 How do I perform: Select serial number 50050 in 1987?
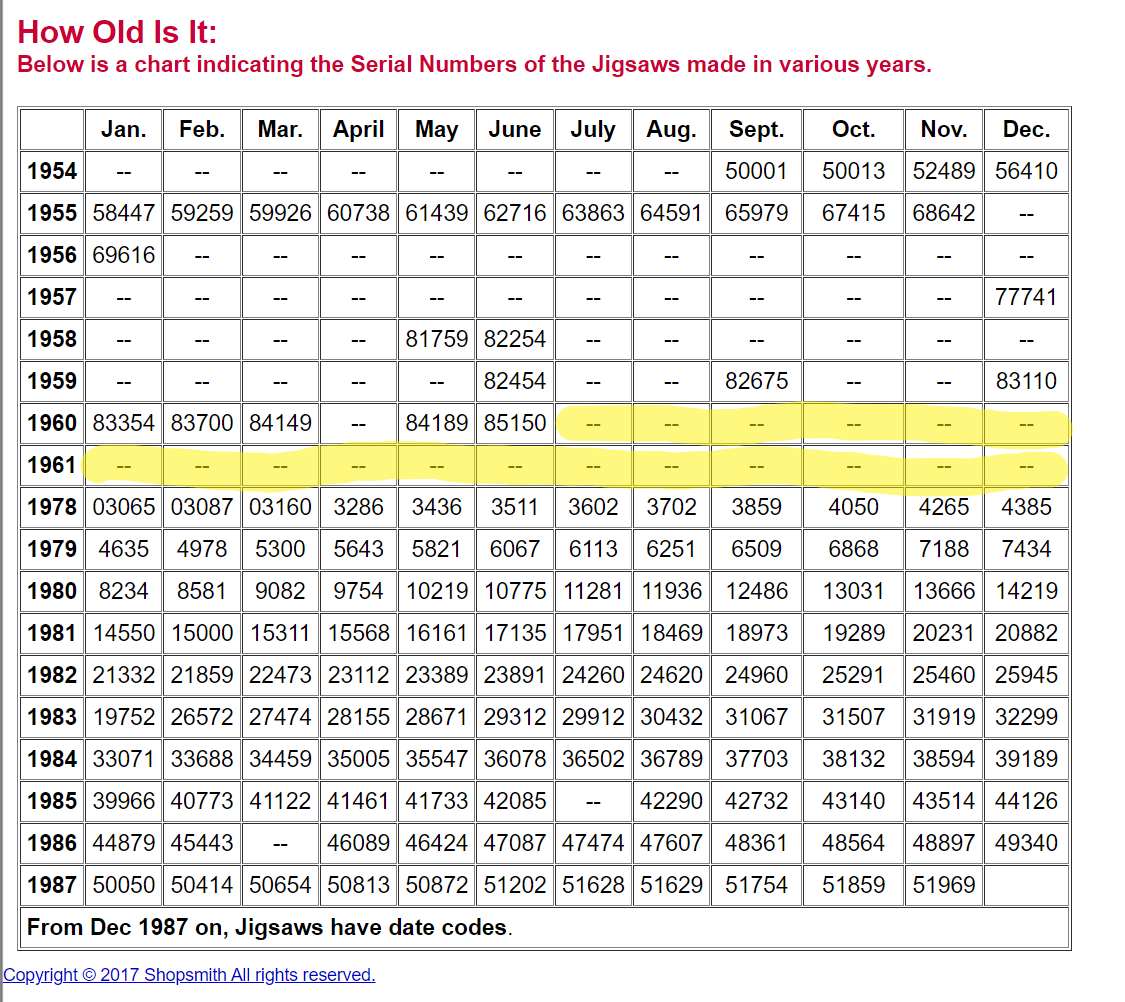(123, 885)
